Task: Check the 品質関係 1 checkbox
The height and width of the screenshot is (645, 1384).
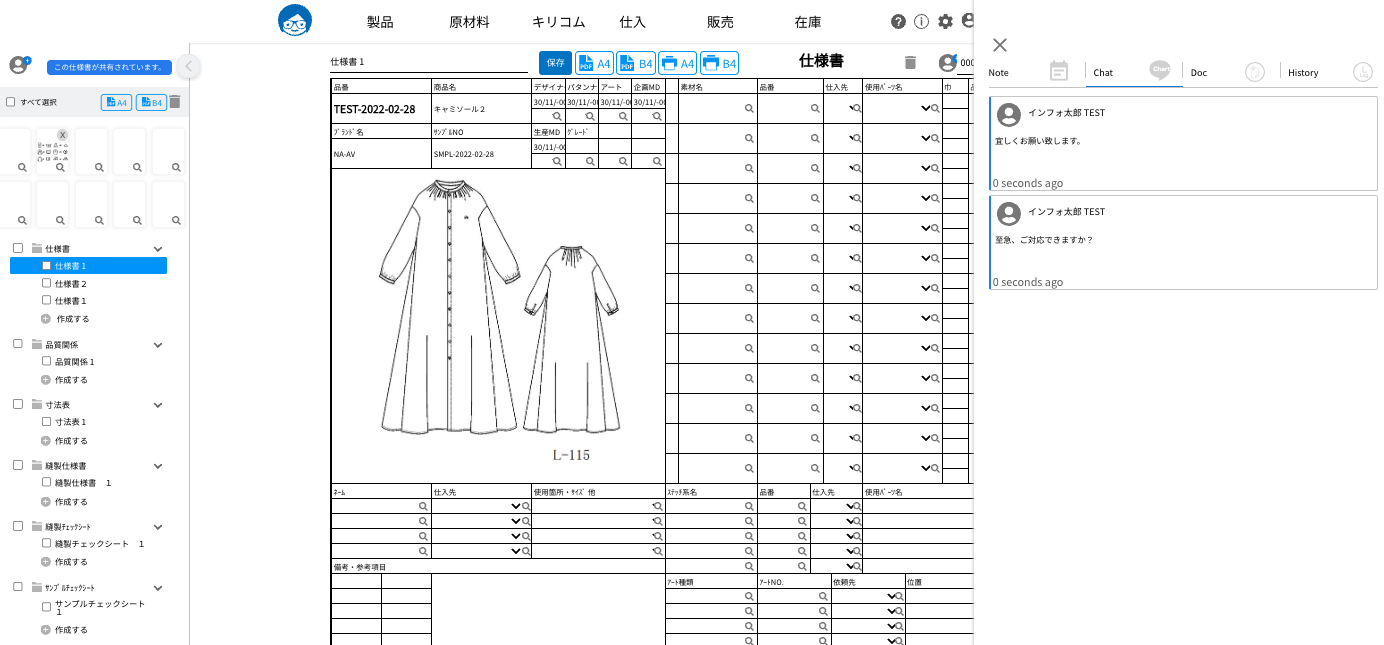Action: pyautogui.click(x=46, y=361)
